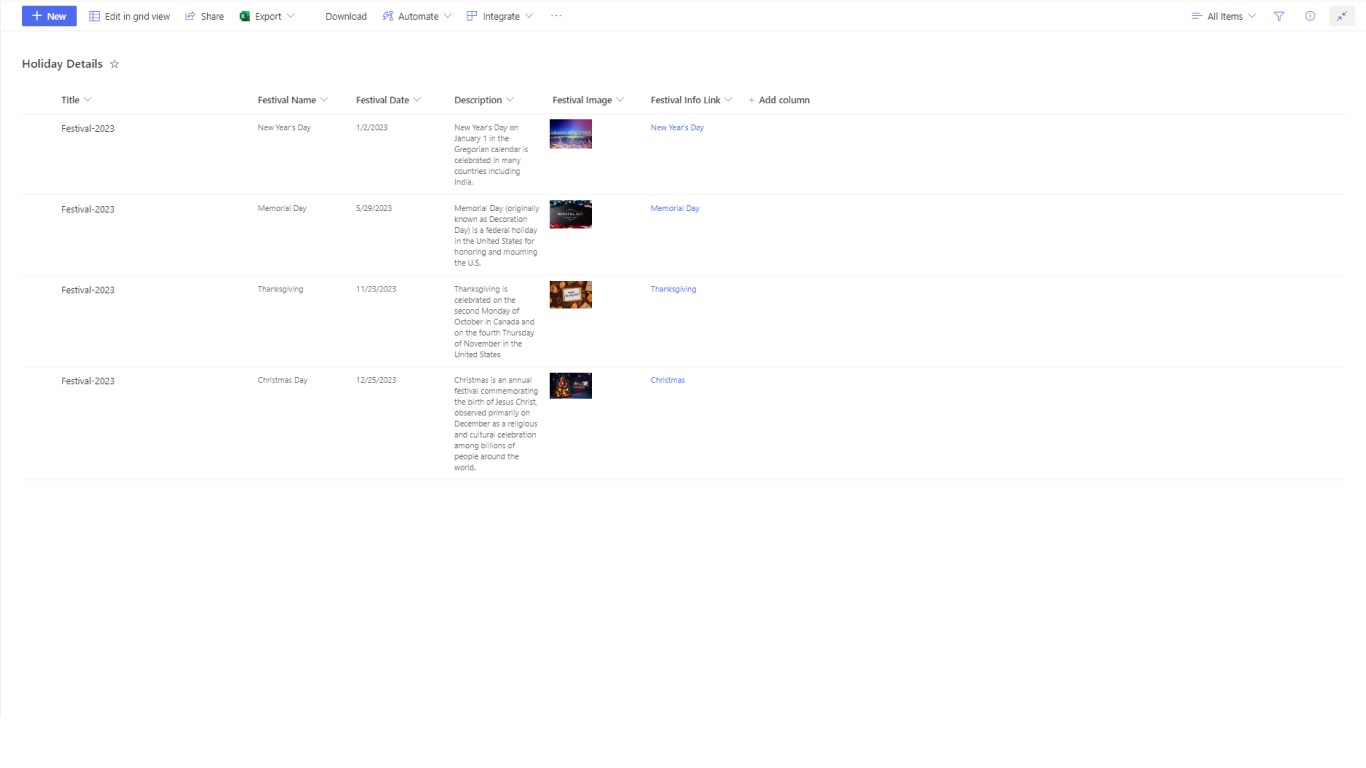This screenshot has width=1366, height=768.
Task: Expand the Automate dropdown arrow
Action: pos(447,16)
